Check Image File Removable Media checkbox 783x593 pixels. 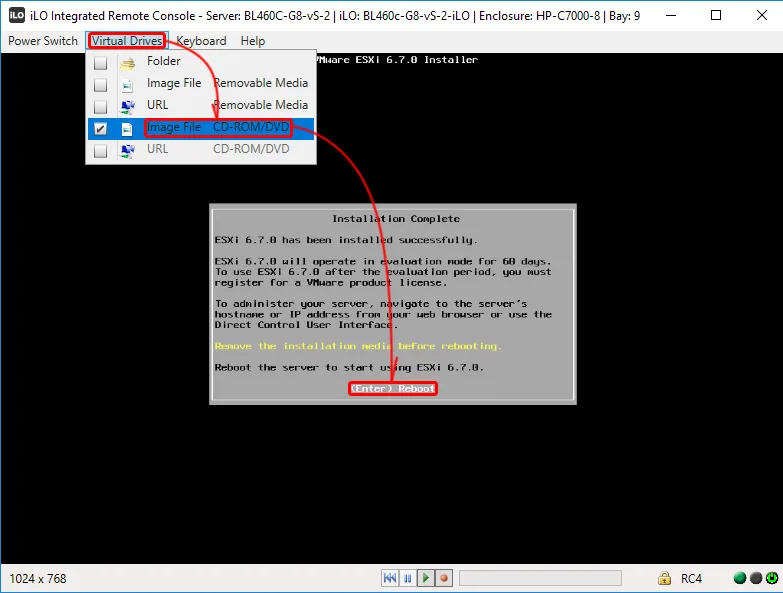click(x=100, y=85)
